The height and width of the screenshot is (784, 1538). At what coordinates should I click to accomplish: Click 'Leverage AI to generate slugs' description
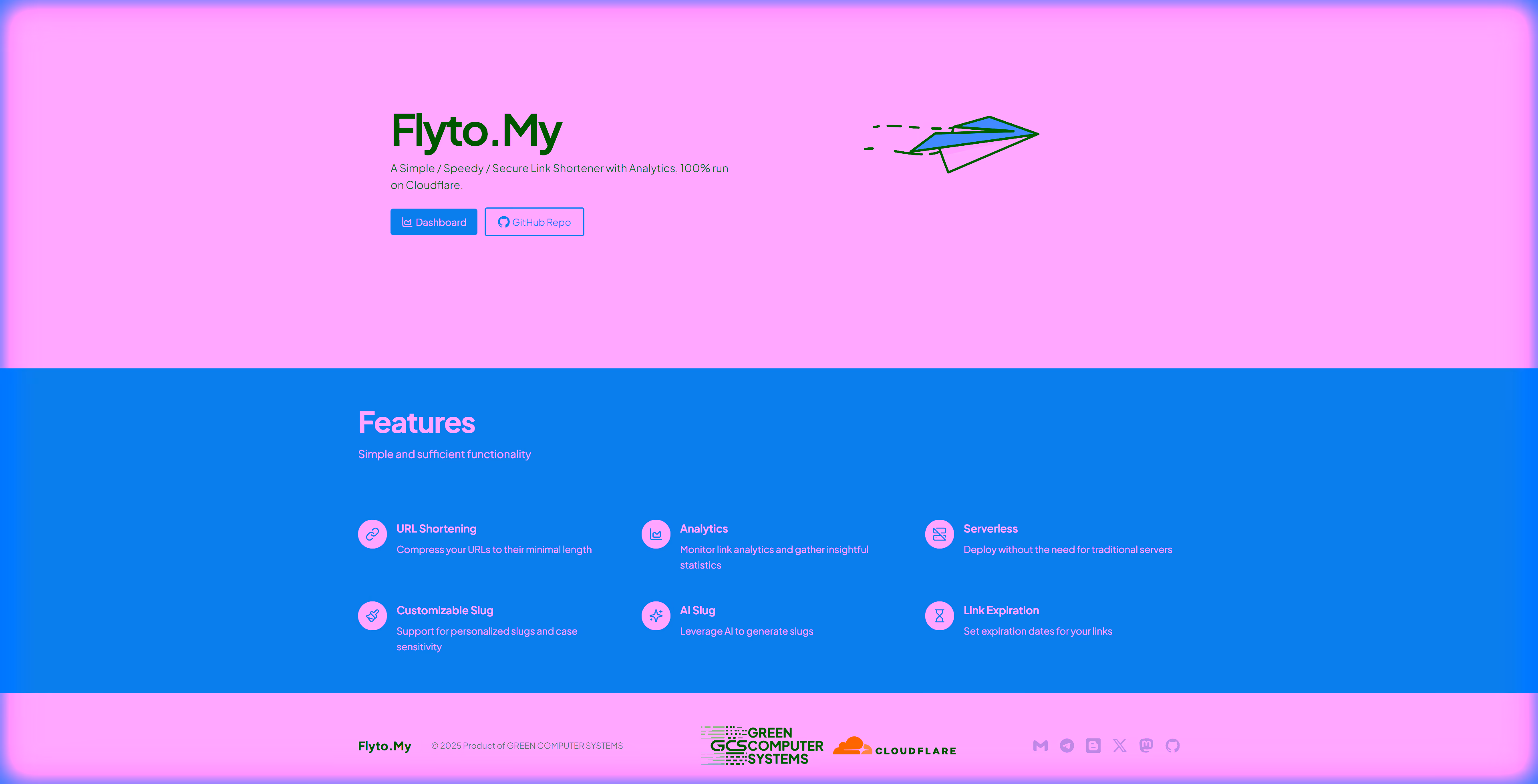pos(746,631)
